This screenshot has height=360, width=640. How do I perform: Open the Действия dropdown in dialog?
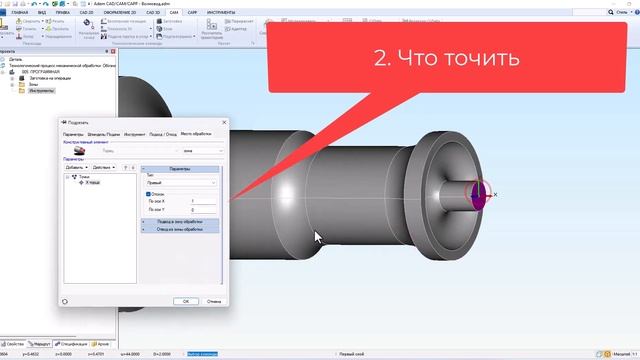click(x=103, y=167)
